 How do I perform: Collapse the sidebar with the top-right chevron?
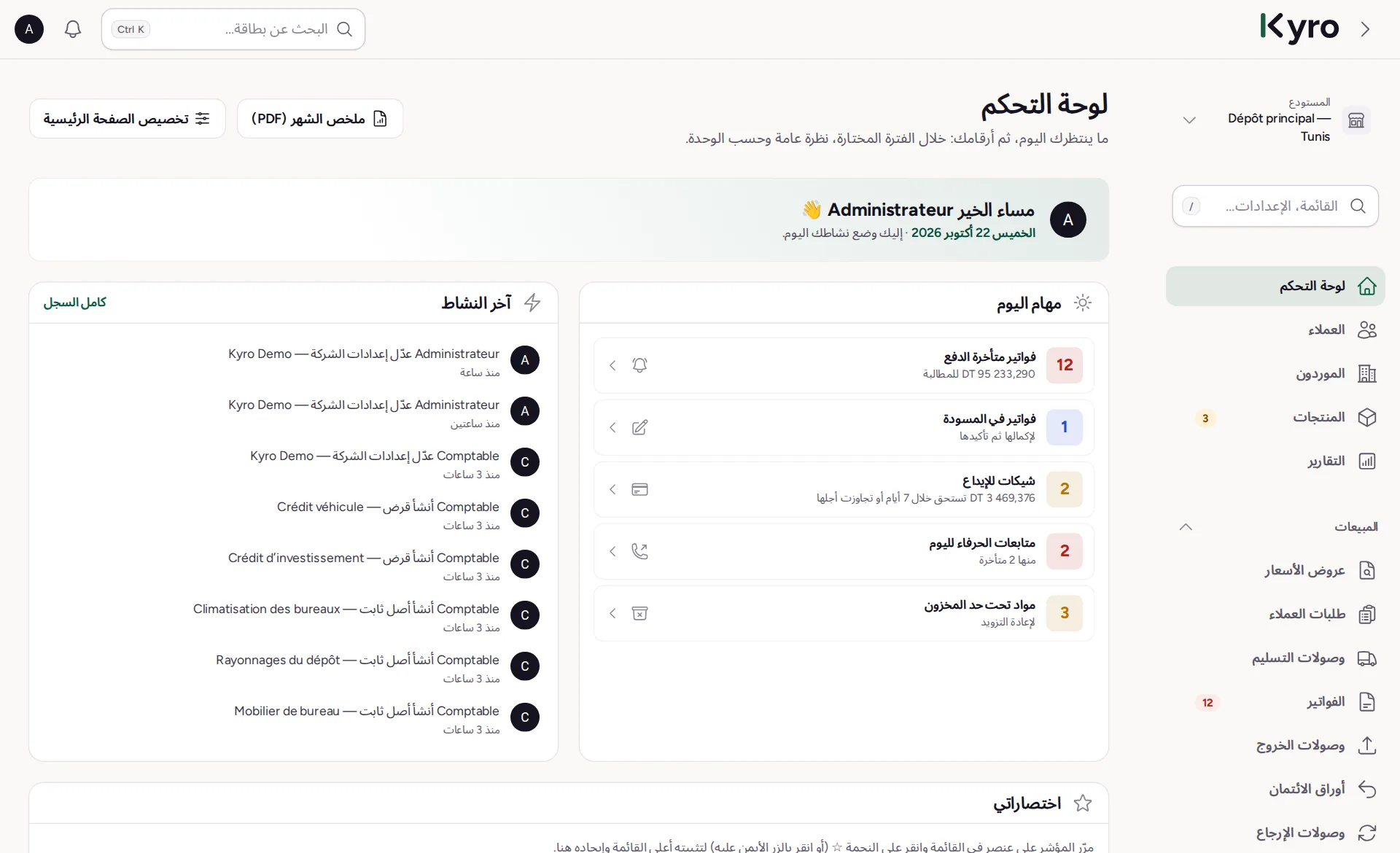1366,29
